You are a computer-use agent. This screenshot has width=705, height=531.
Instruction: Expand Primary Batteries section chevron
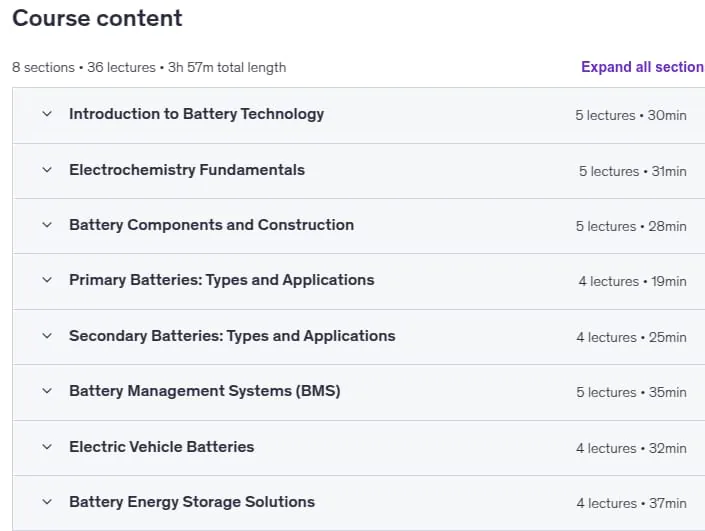pyautogui.click(x=47, y=280)
